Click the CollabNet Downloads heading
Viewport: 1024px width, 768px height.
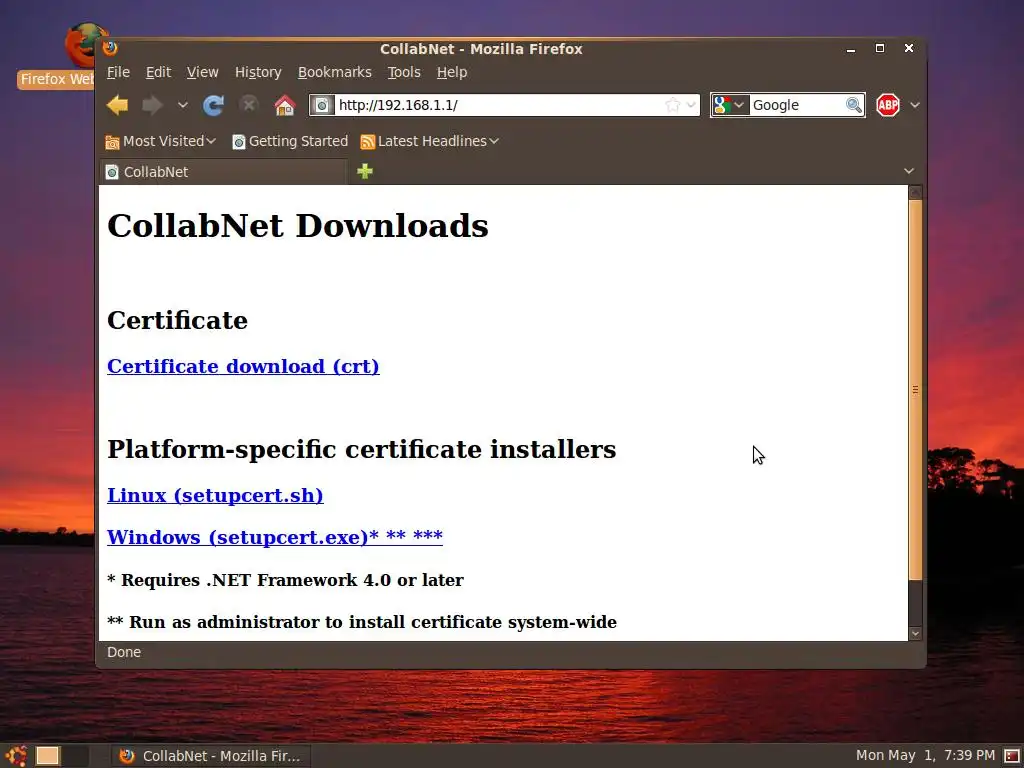tap(298, 226)
